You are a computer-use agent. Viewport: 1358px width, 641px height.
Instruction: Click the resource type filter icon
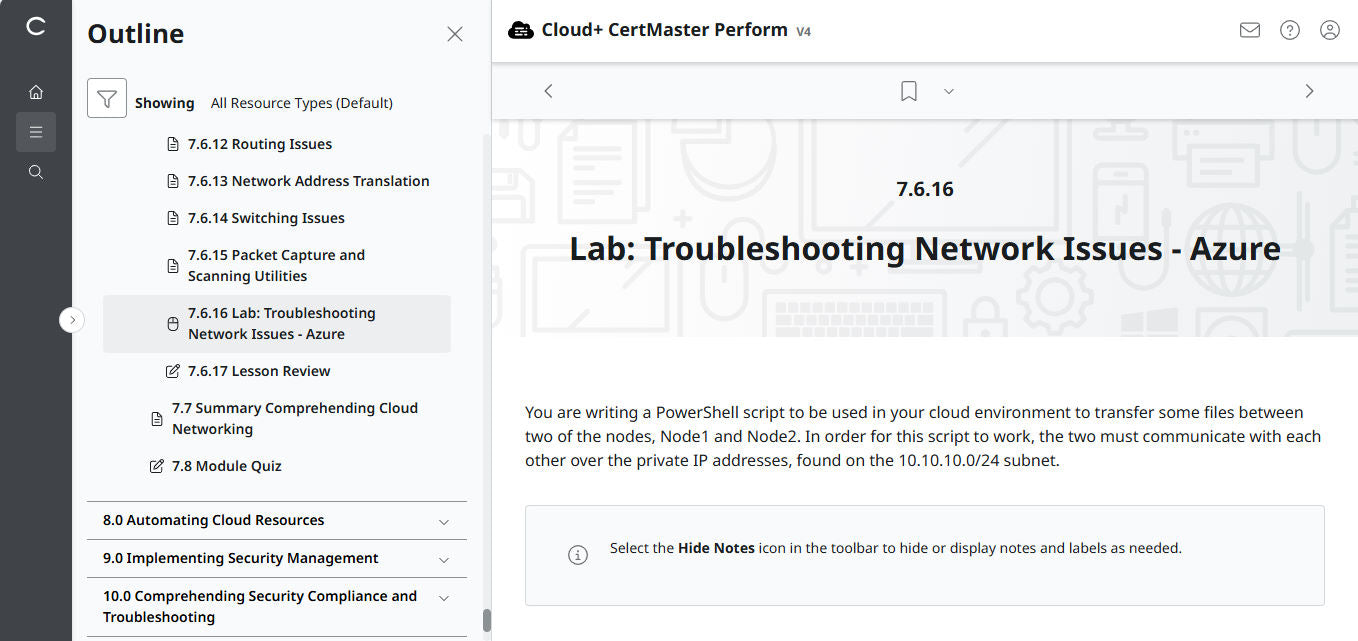107,98
